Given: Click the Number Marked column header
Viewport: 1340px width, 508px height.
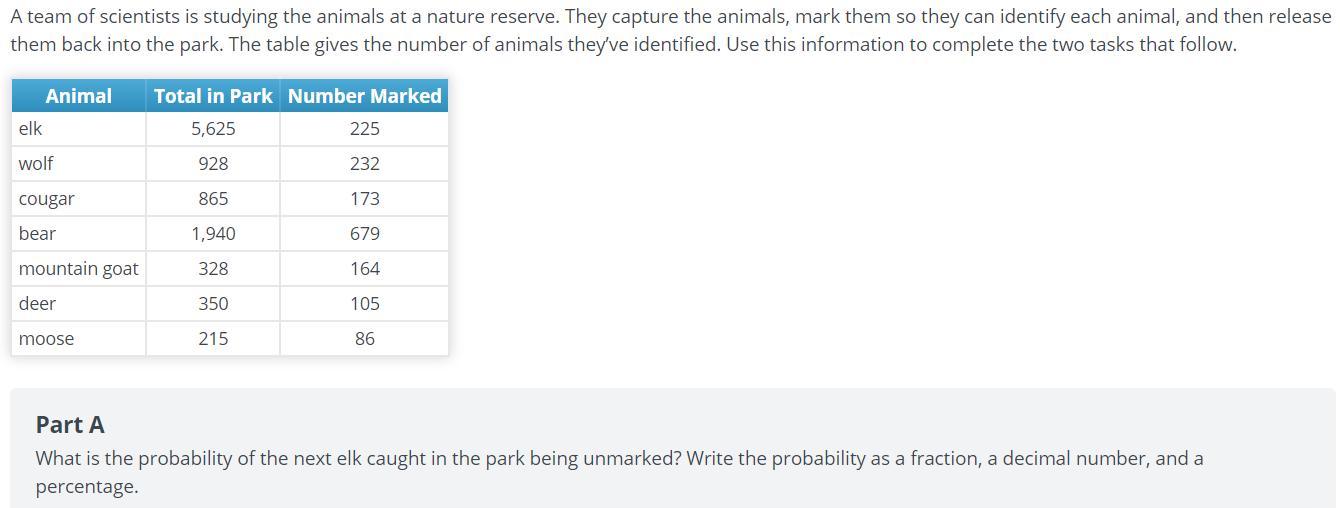Looking at the screenshot, I should (364, 96).
